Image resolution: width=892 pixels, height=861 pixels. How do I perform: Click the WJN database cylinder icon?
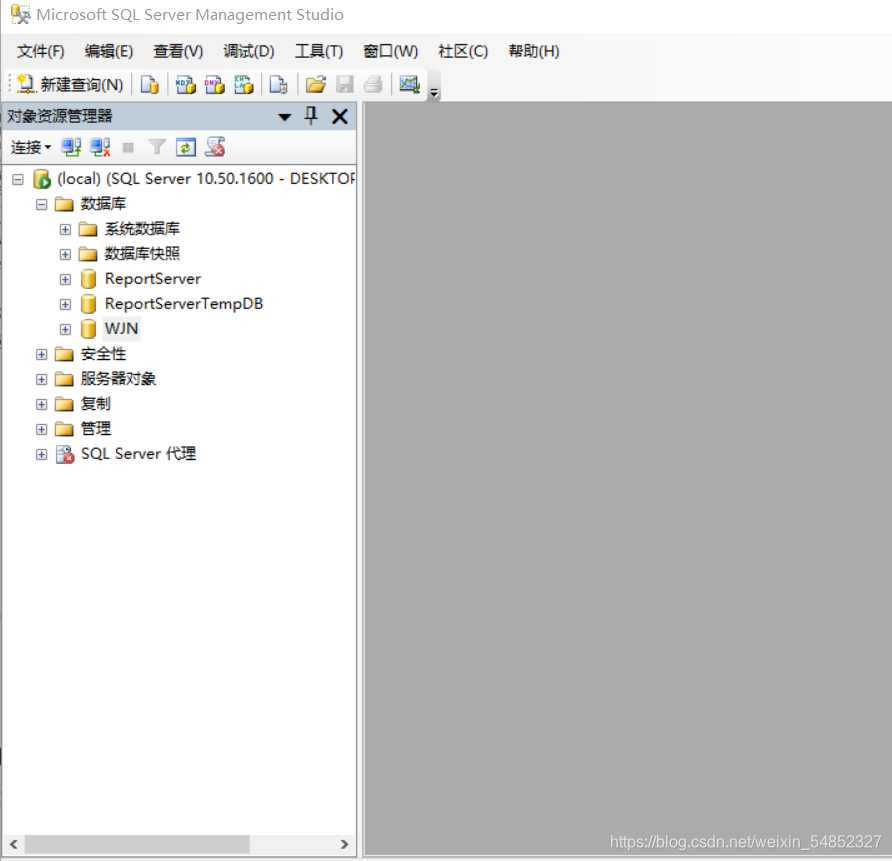(x=88, y=329)
